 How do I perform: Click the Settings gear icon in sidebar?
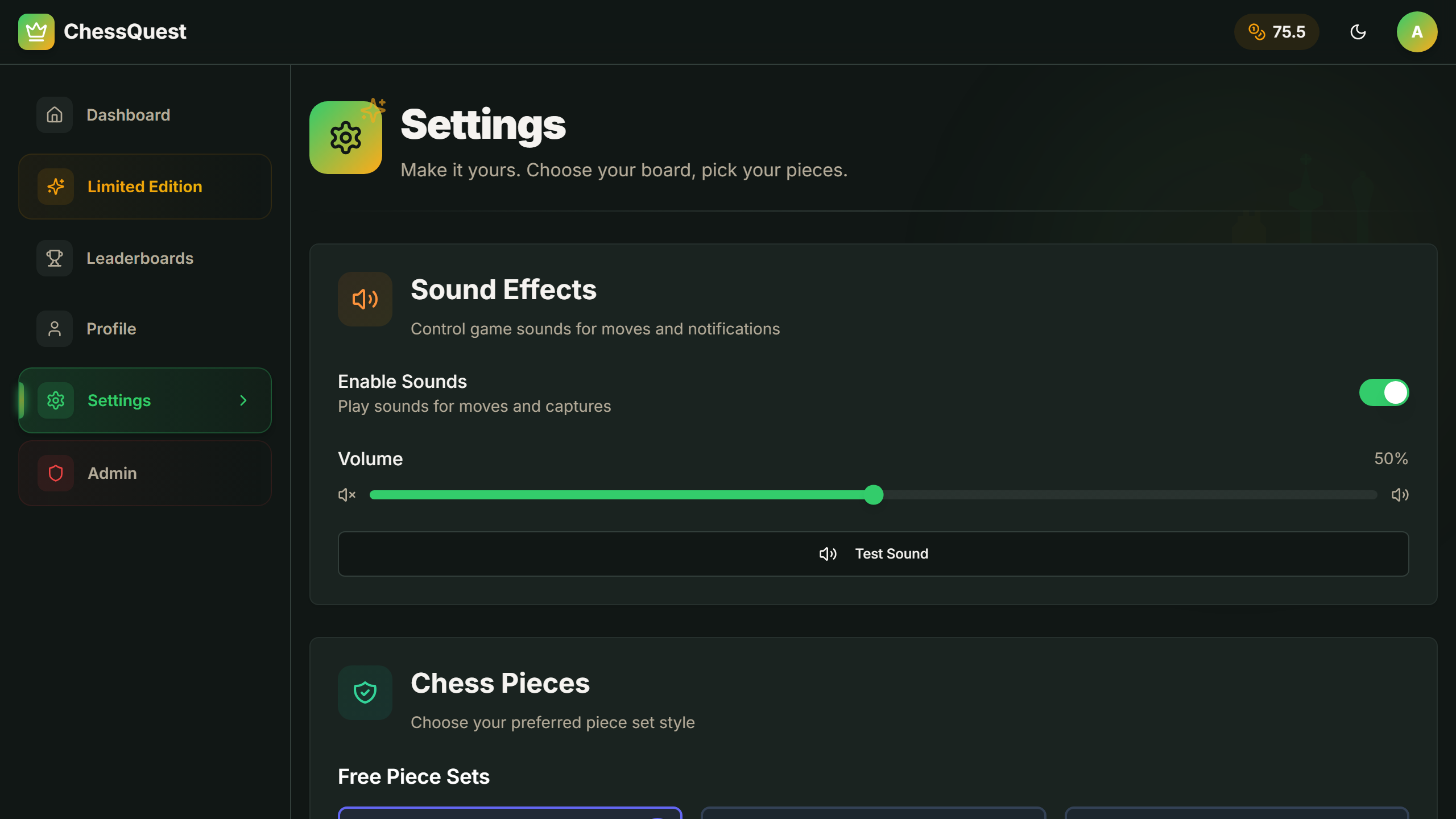click(55, 400)
